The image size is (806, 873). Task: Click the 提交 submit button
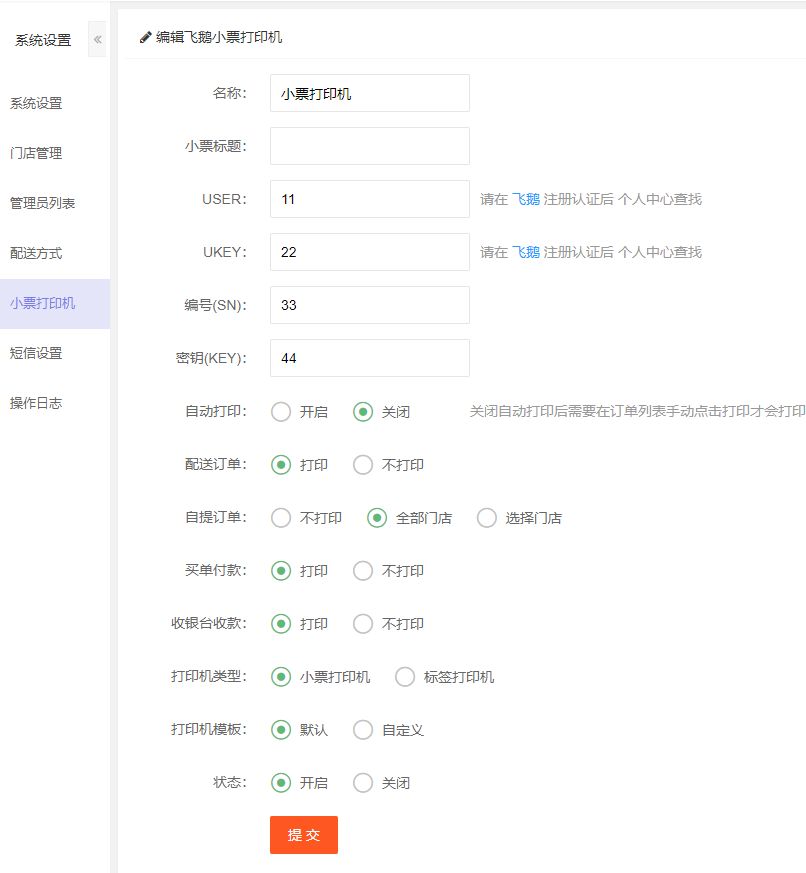(304, 835)
